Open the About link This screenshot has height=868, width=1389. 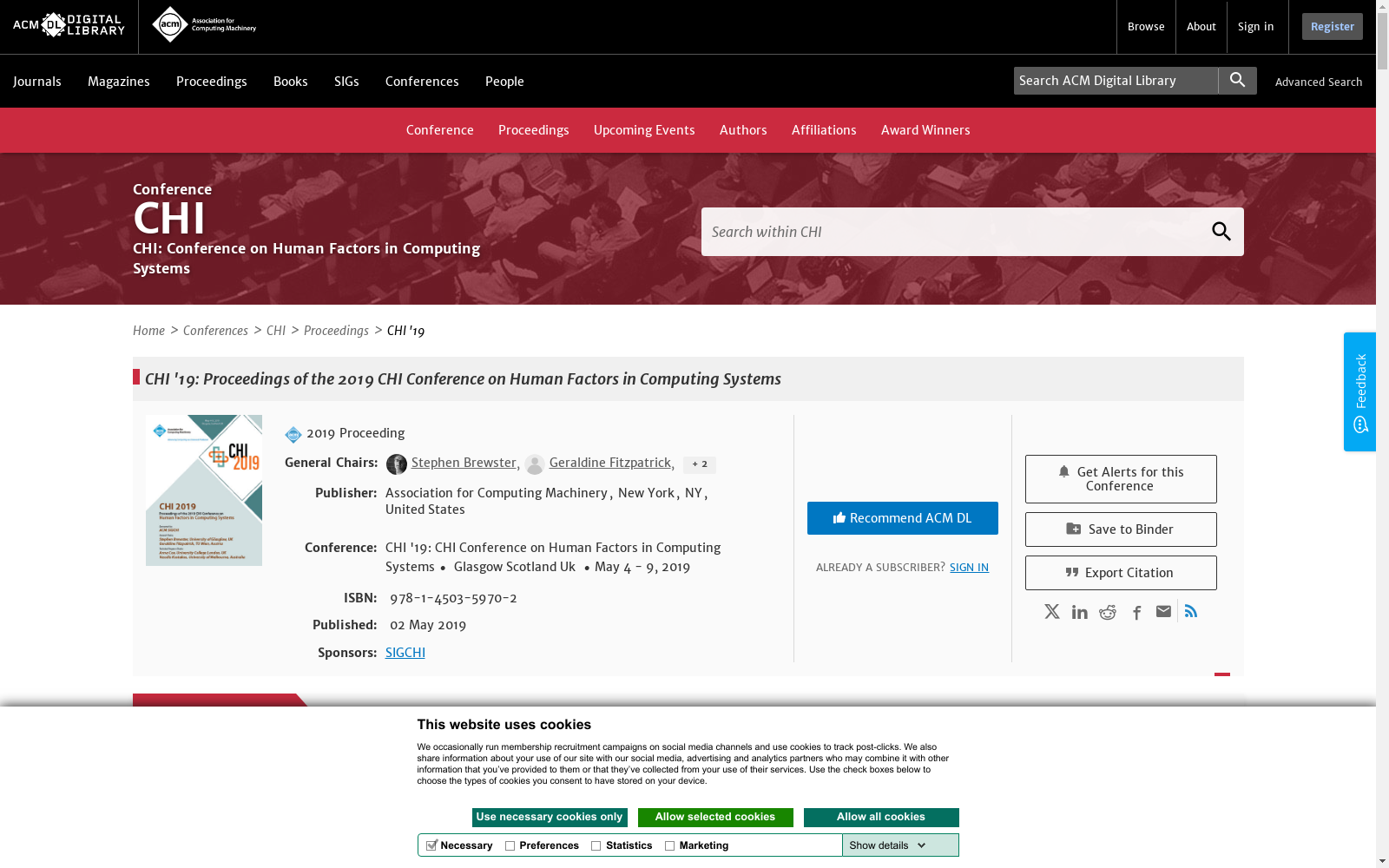[1201, 27]
